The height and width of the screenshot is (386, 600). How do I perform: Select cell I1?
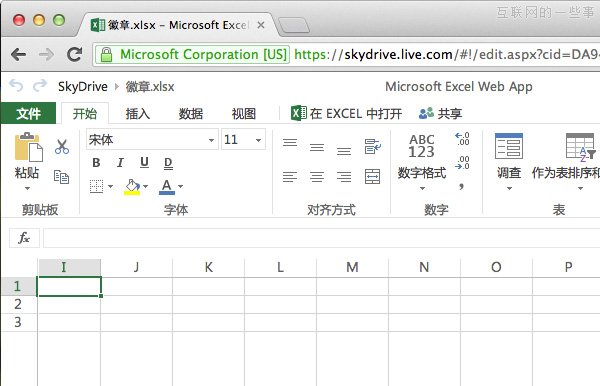coord(69,286)
